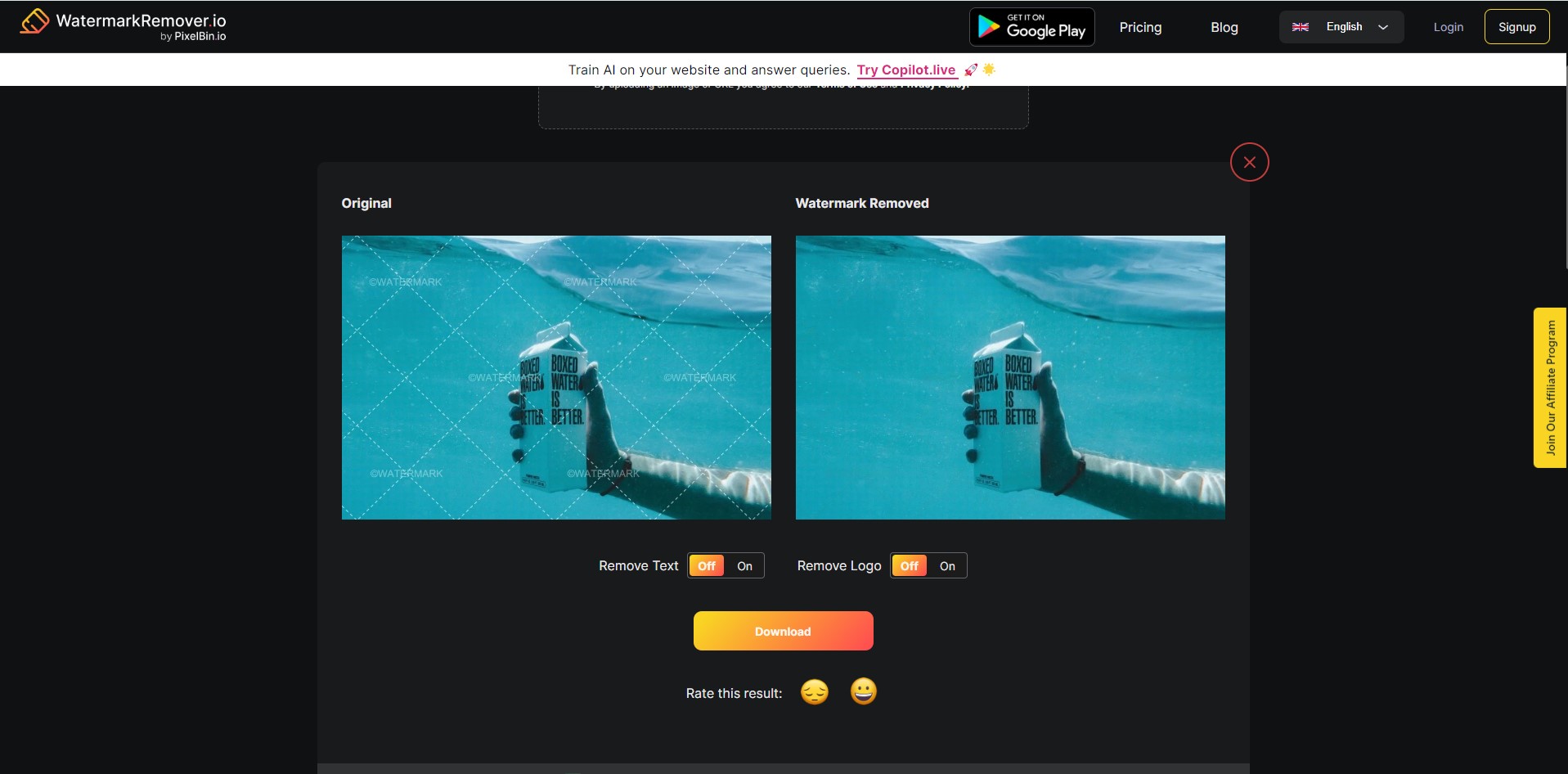
Task: Click the 'Original' heading
Action: (x=366, y=203)
